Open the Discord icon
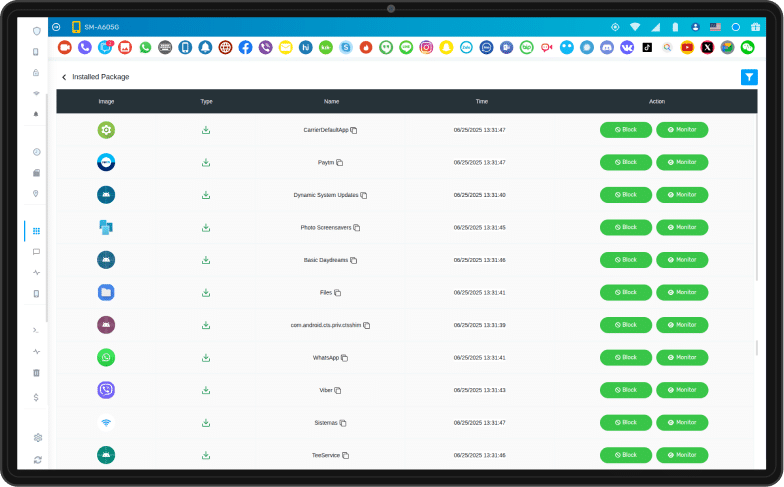This screenshot has height=487, width=784. 607,48
